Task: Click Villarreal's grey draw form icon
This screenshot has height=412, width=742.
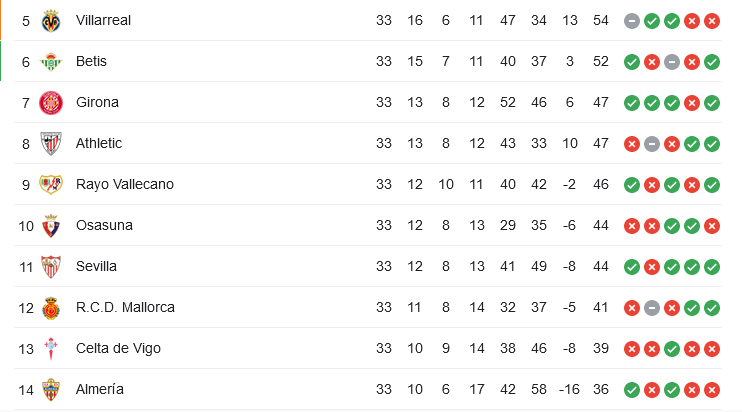Action: (x=632, y=21)
